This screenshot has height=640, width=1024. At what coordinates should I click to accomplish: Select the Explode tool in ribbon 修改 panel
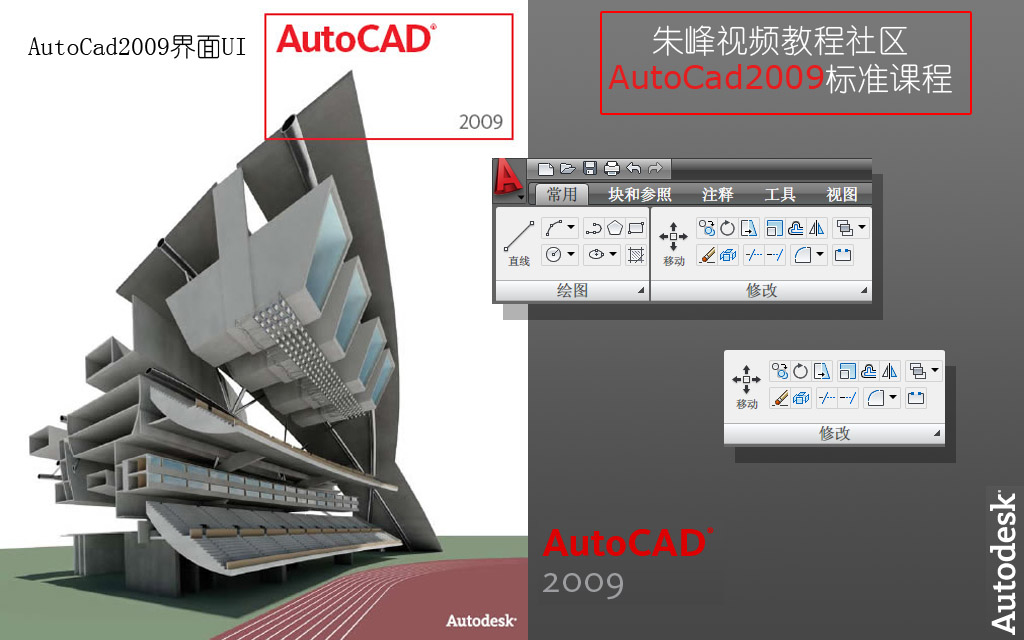(728, 255)
